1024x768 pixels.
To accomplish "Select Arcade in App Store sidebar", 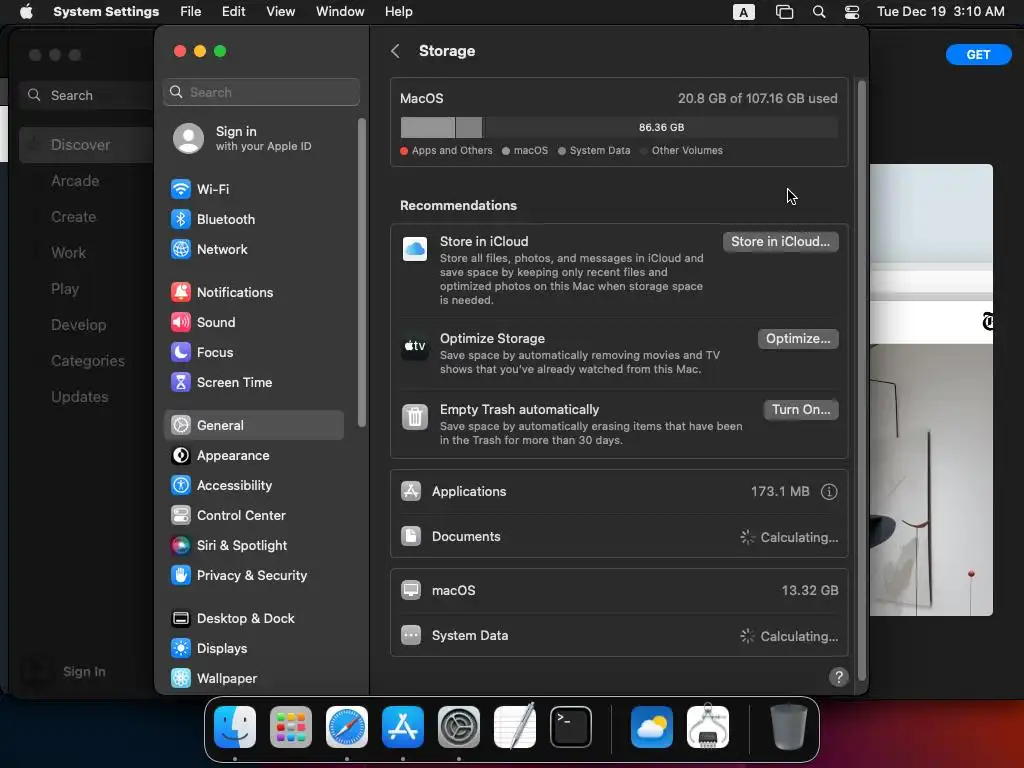I will pos(86,181).
